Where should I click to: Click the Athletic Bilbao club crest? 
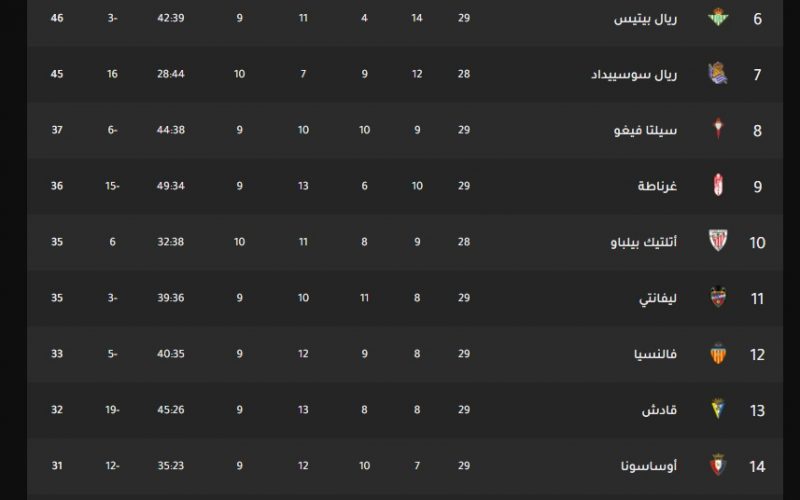click(718, 241)
